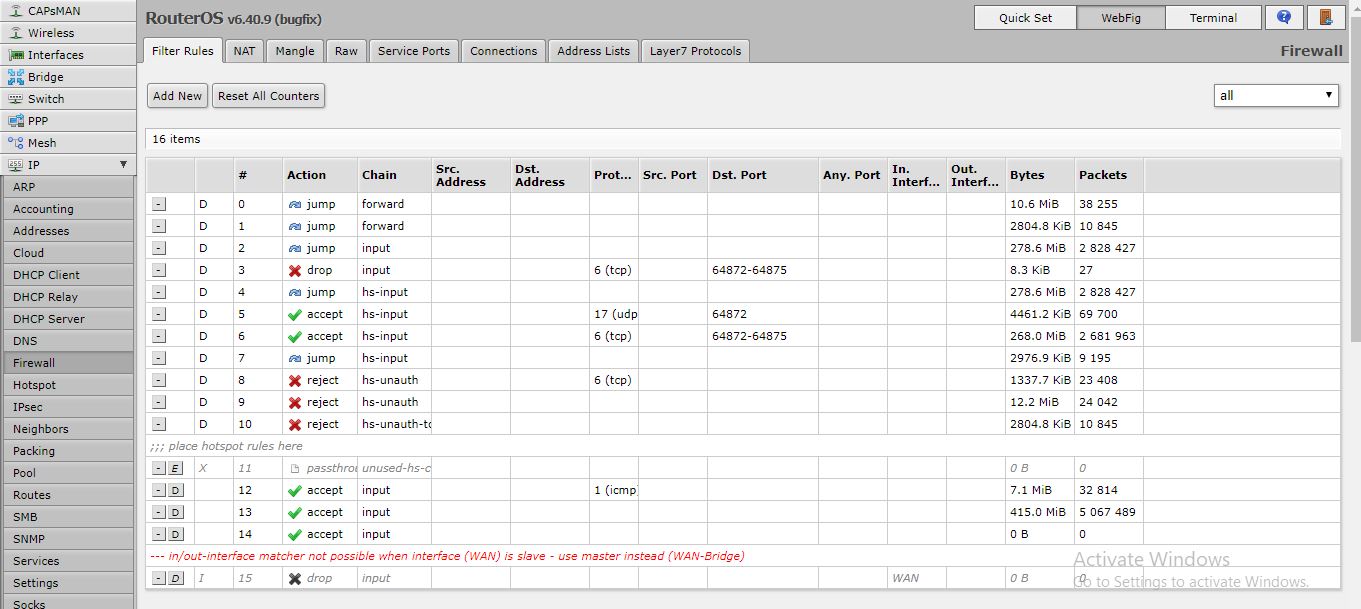
Task: Click the drop icon in rule 15
Action: tap(295, 578)
